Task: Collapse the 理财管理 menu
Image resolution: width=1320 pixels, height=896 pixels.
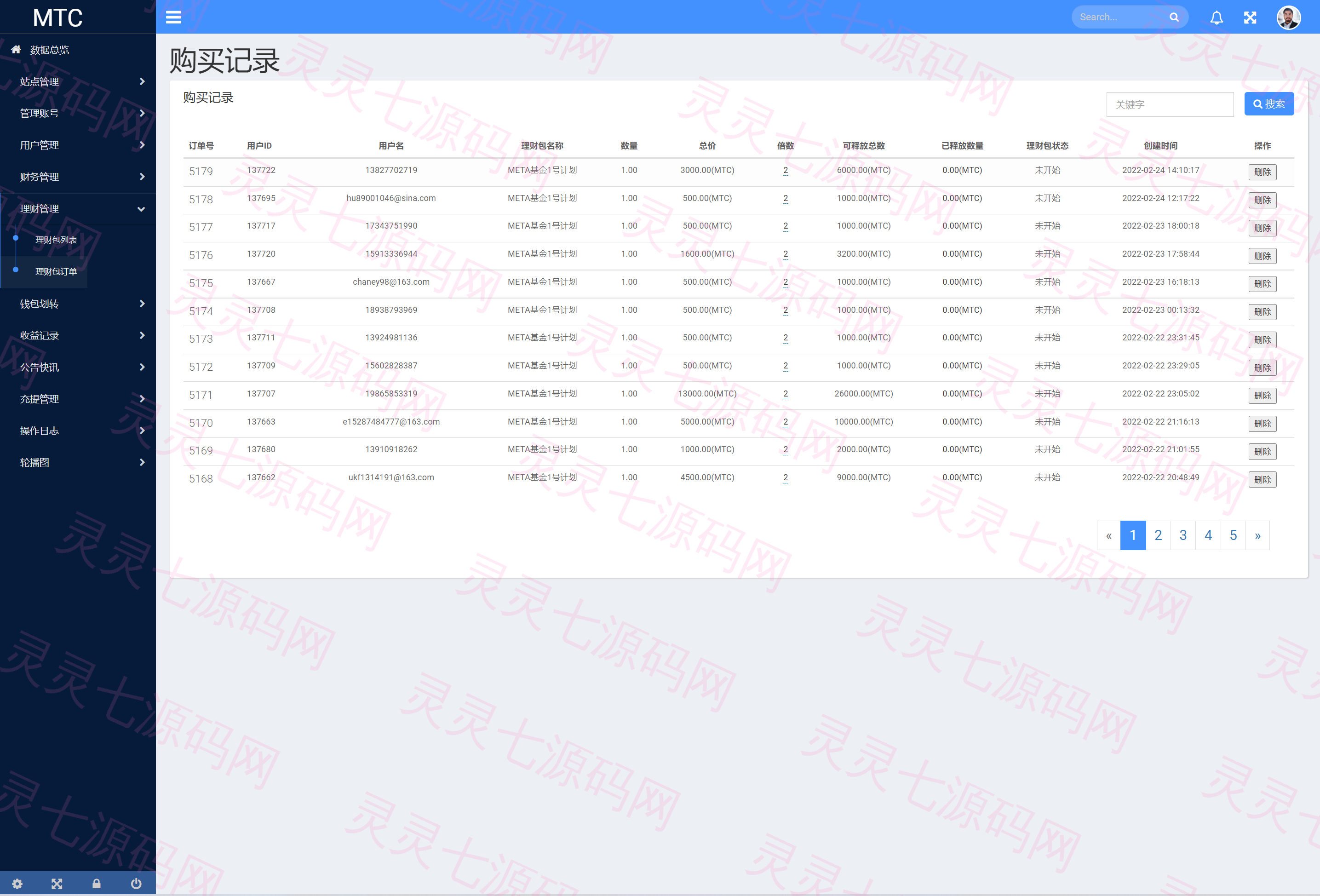Action: [78, 208]
